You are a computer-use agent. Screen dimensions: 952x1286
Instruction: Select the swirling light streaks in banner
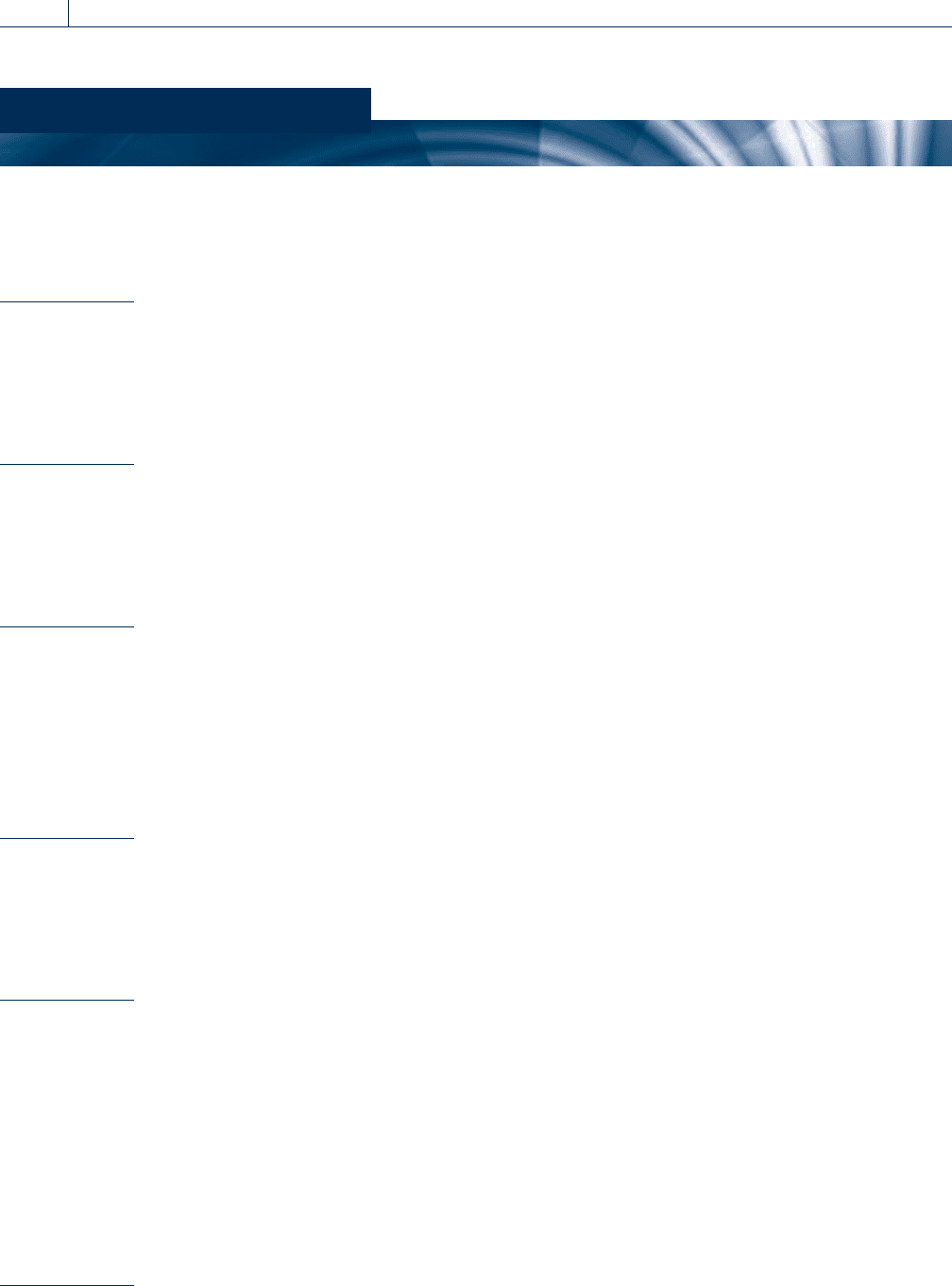(x=803, y=144)
